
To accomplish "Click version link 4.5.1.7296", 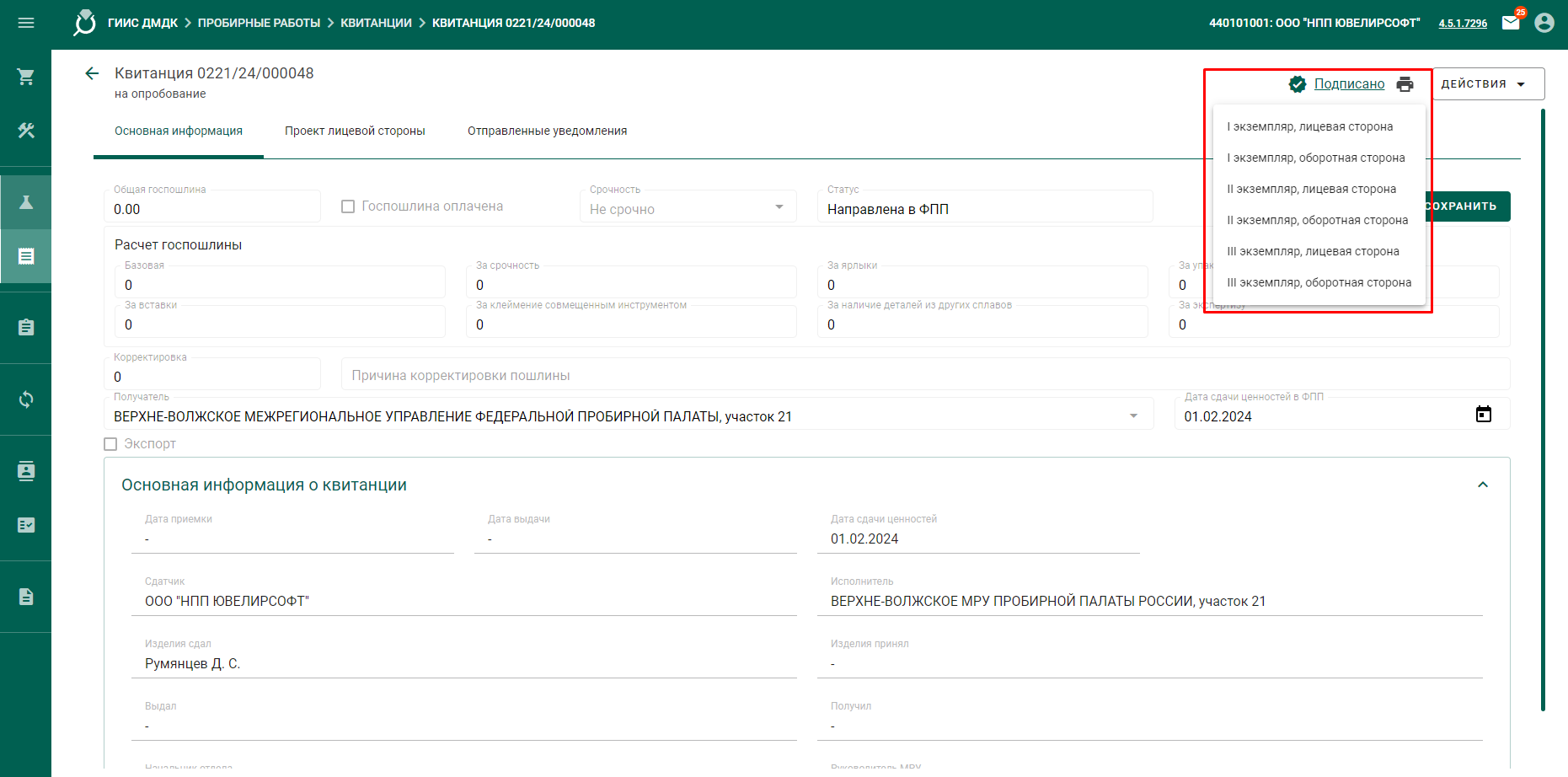I will click(x=1463, y=23).
